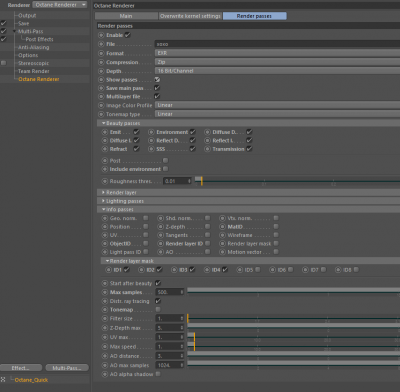This screenshot has height=392, width=400.
Task: Collapse the Beauty passes section
Action: pyautogui.click(x=104, y=123)
